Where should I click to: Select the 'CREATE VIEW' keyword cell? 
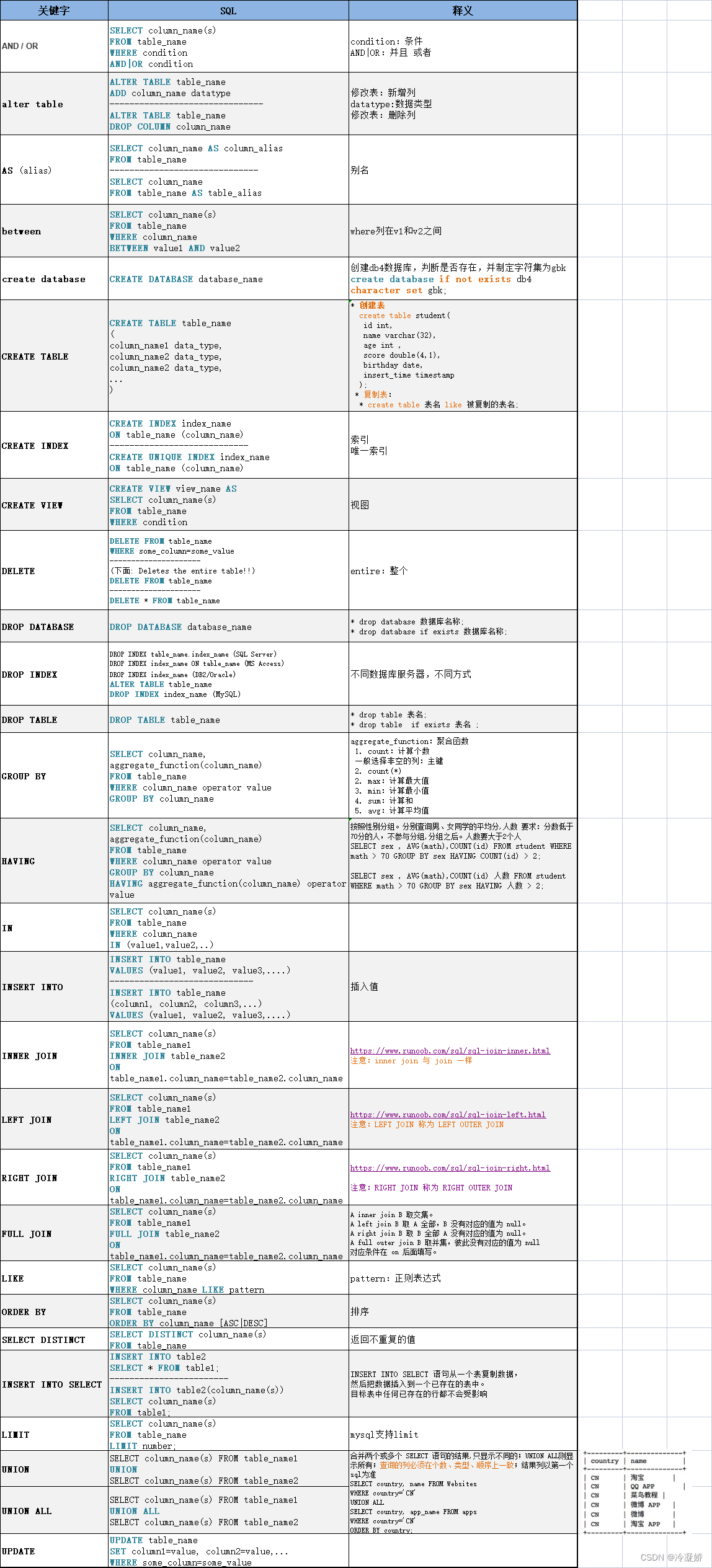[54, 505]
